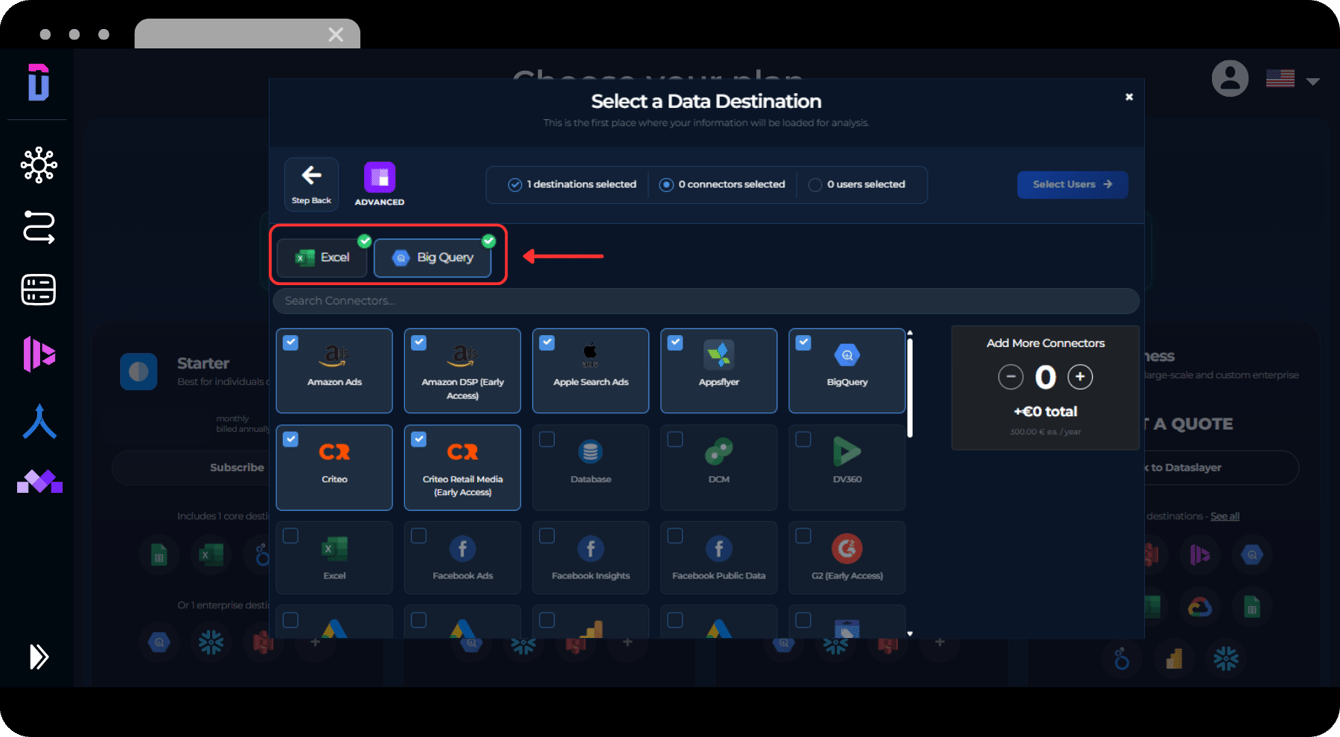The image size is (1340, 737).
Task: Expand the sidebar with the double-chevron
Action: (x=39, y=656)
